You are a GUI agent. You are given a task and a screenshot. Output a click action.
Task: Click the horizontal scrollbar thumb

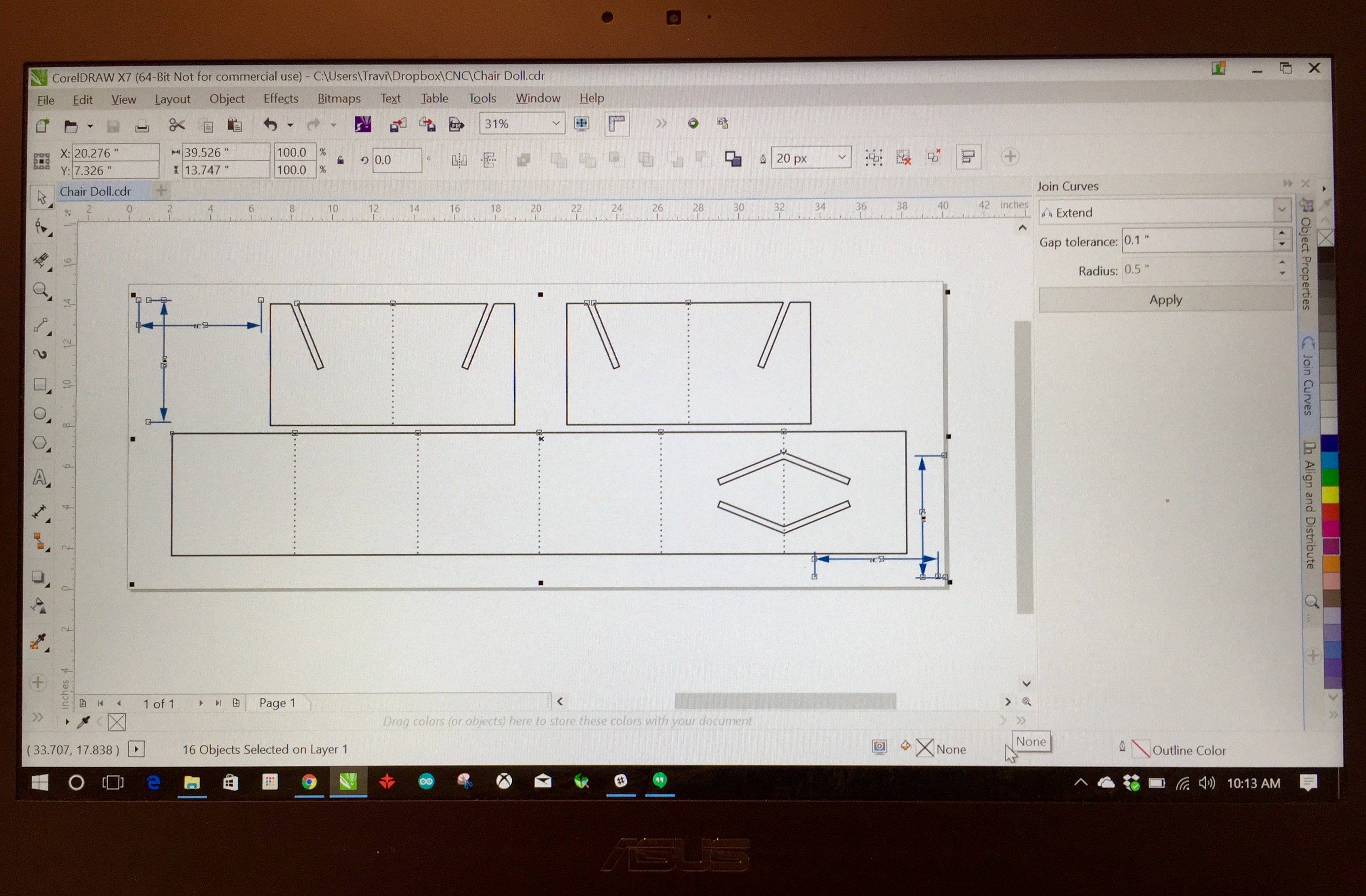784,701
